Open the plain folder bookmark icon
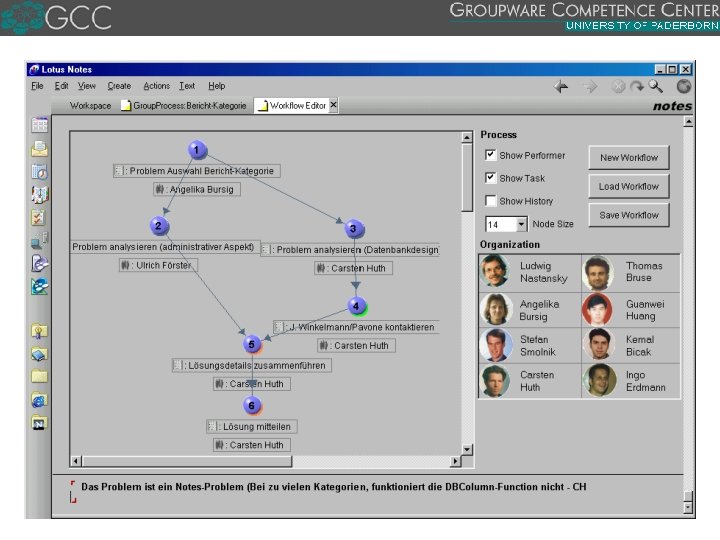This screenshot has width=720, height=540. coord(39,377)
